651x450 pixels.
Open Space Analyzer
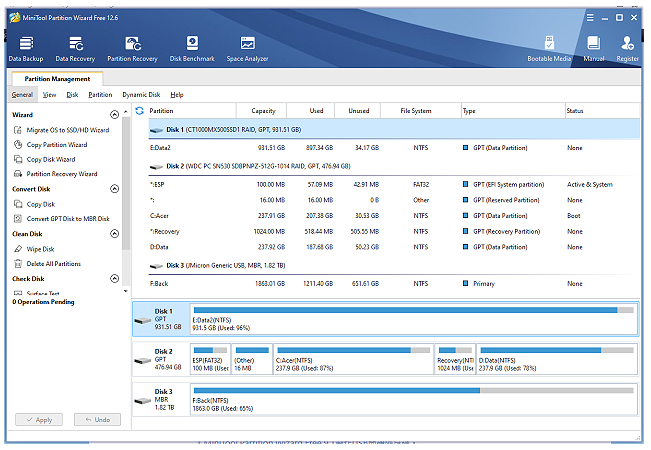tap(247, 49)
